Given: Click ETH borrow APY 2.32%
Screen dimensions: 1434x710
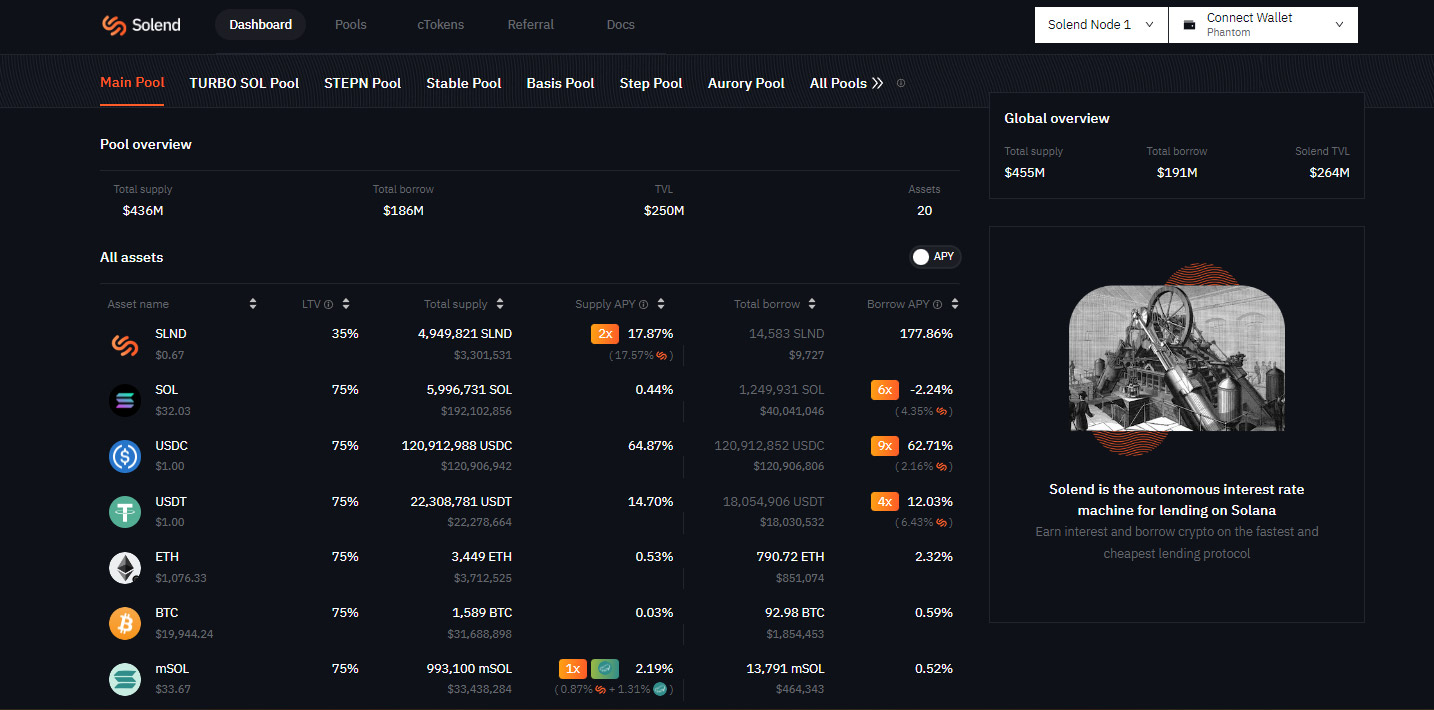Looking at the screenshot, I should click(934, 557).
